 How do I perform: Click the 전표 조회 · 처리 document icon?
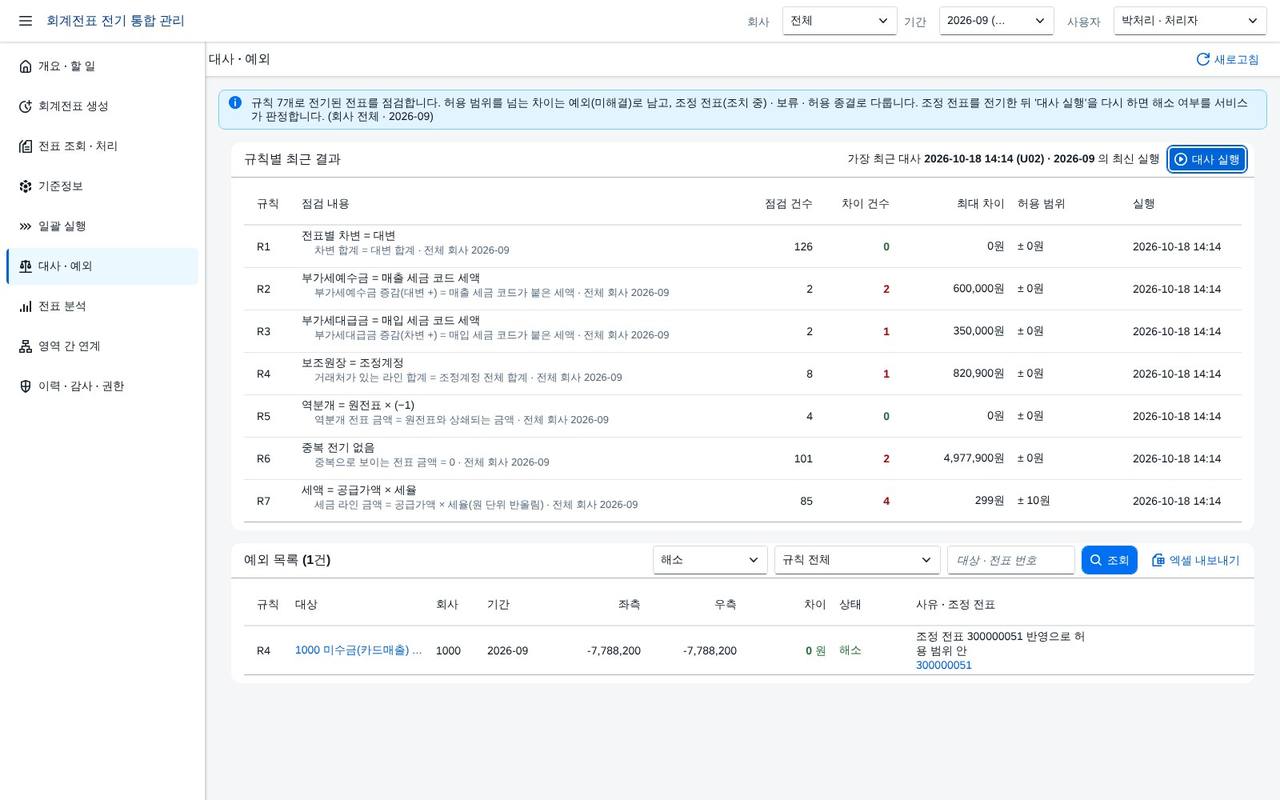[26, 146]
